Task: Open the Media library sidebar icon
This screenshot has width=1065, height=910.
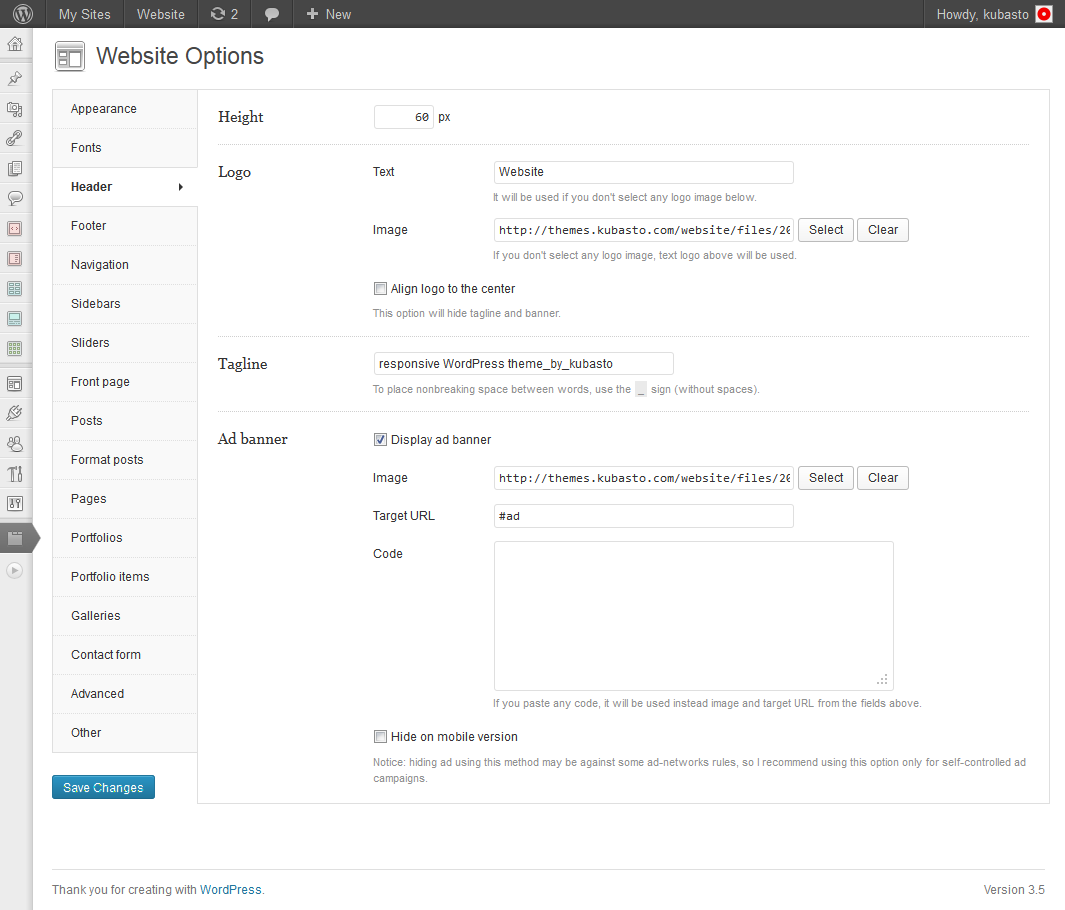Action: (x=15, y=109)
